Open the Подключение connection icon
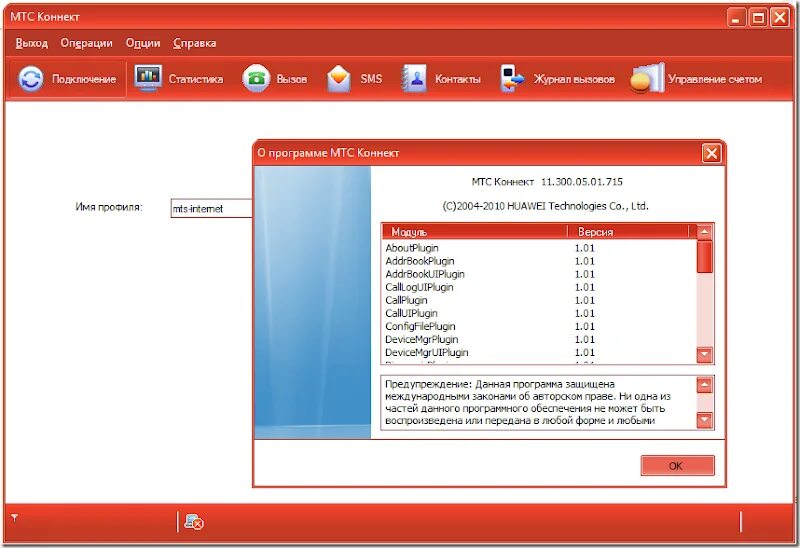Screen dimensions: 800x548 coord(31,79)
